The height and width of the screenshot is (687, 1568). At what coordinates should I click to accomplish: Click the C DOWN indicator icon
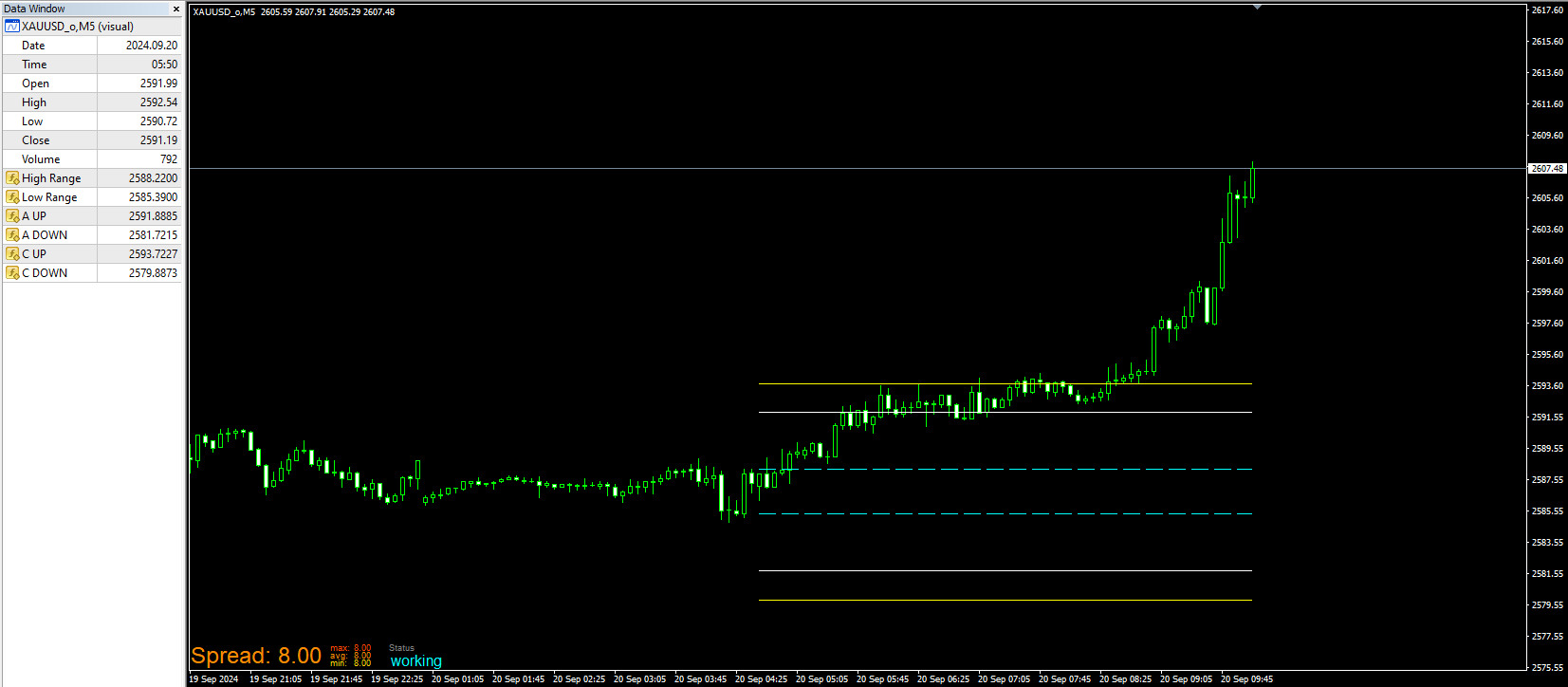(12, 273)
